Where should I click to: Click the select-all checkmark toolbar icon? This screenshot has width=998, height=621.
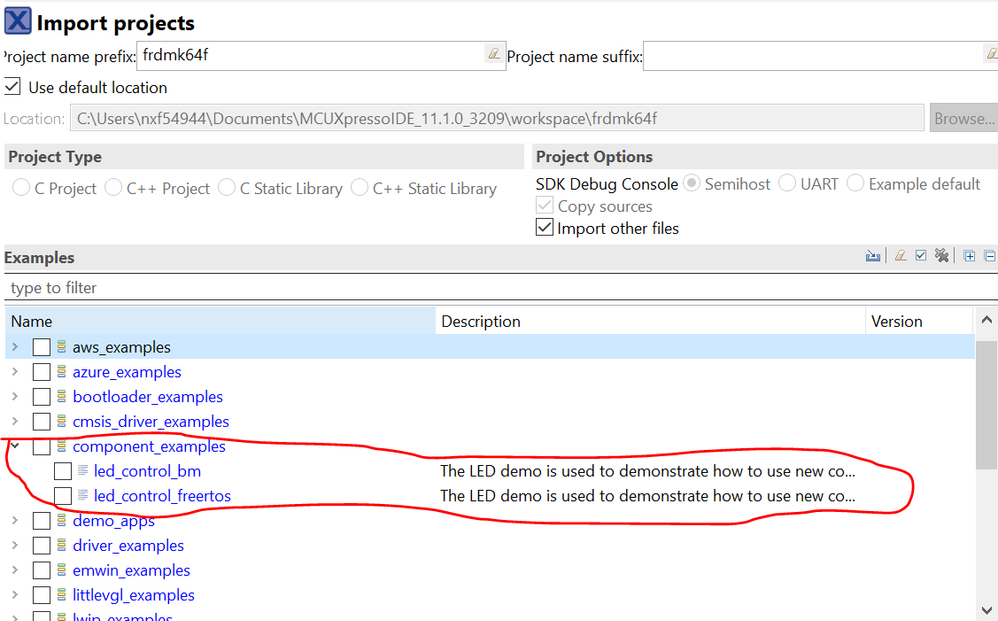point(921,256)
